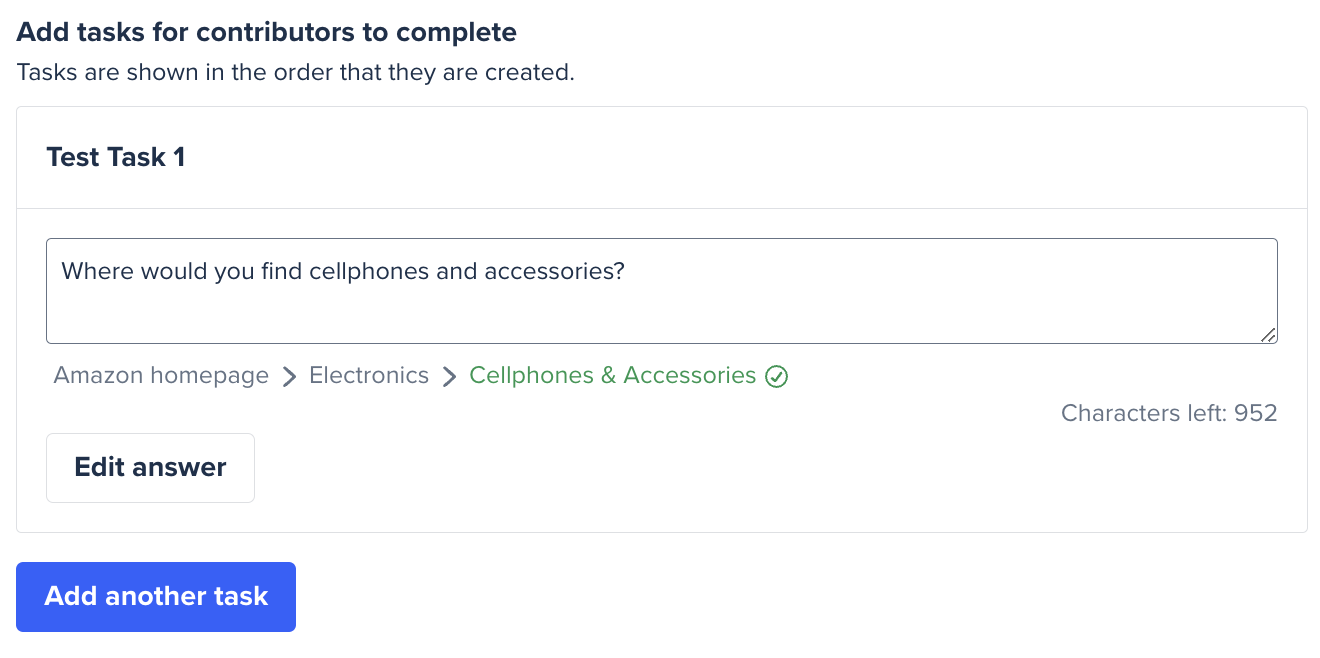Click the Add tasks for contributors heading
1320x658 pixels.
(267, 32)
